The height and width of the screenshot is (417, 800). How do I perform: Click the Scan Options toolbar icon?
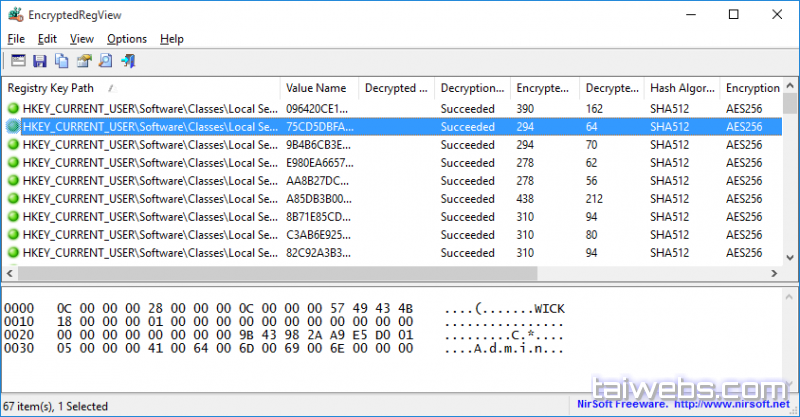tap(18, 62)
